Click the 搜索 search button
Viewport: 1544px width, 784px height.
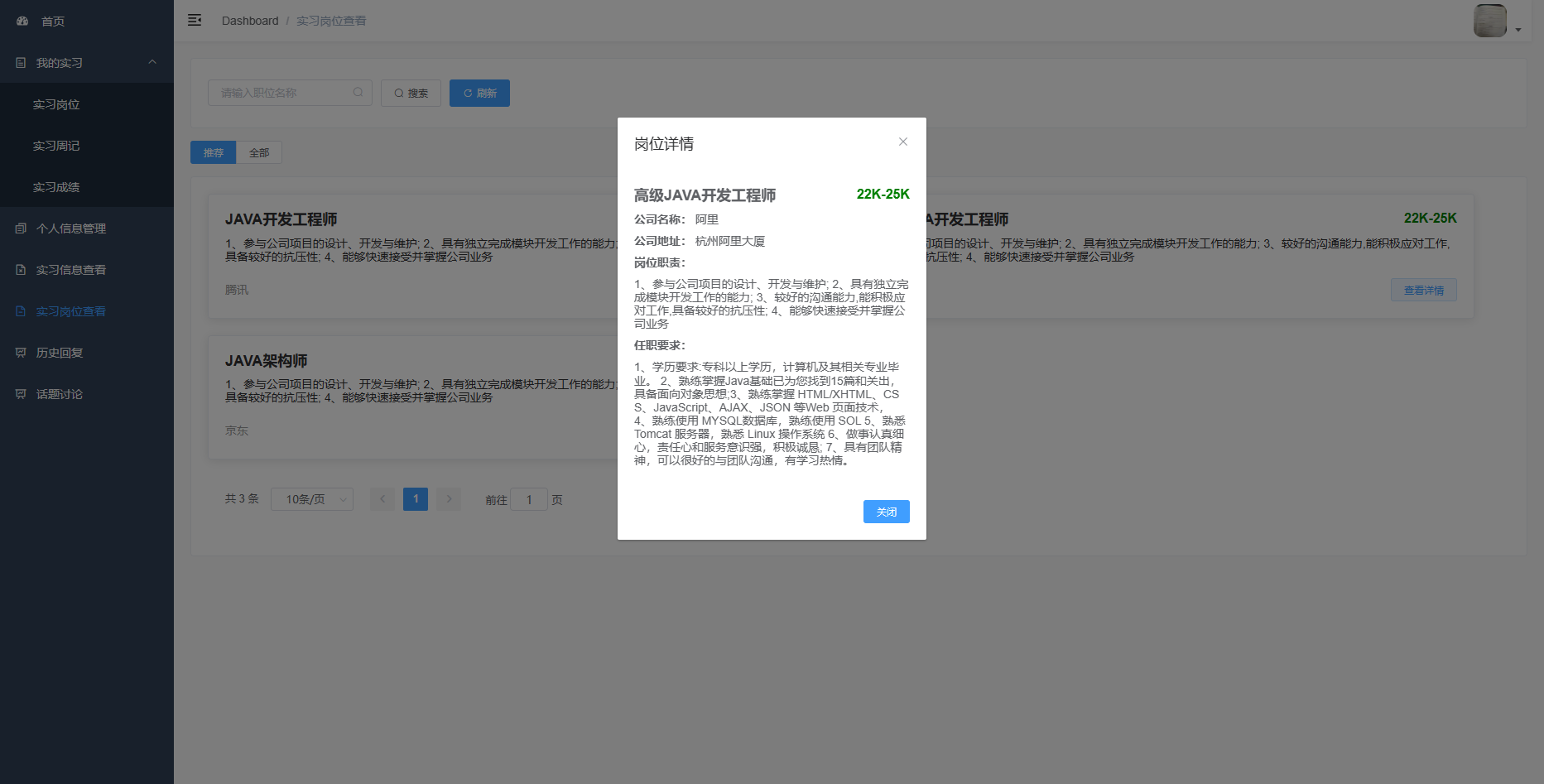coord(411,92)
